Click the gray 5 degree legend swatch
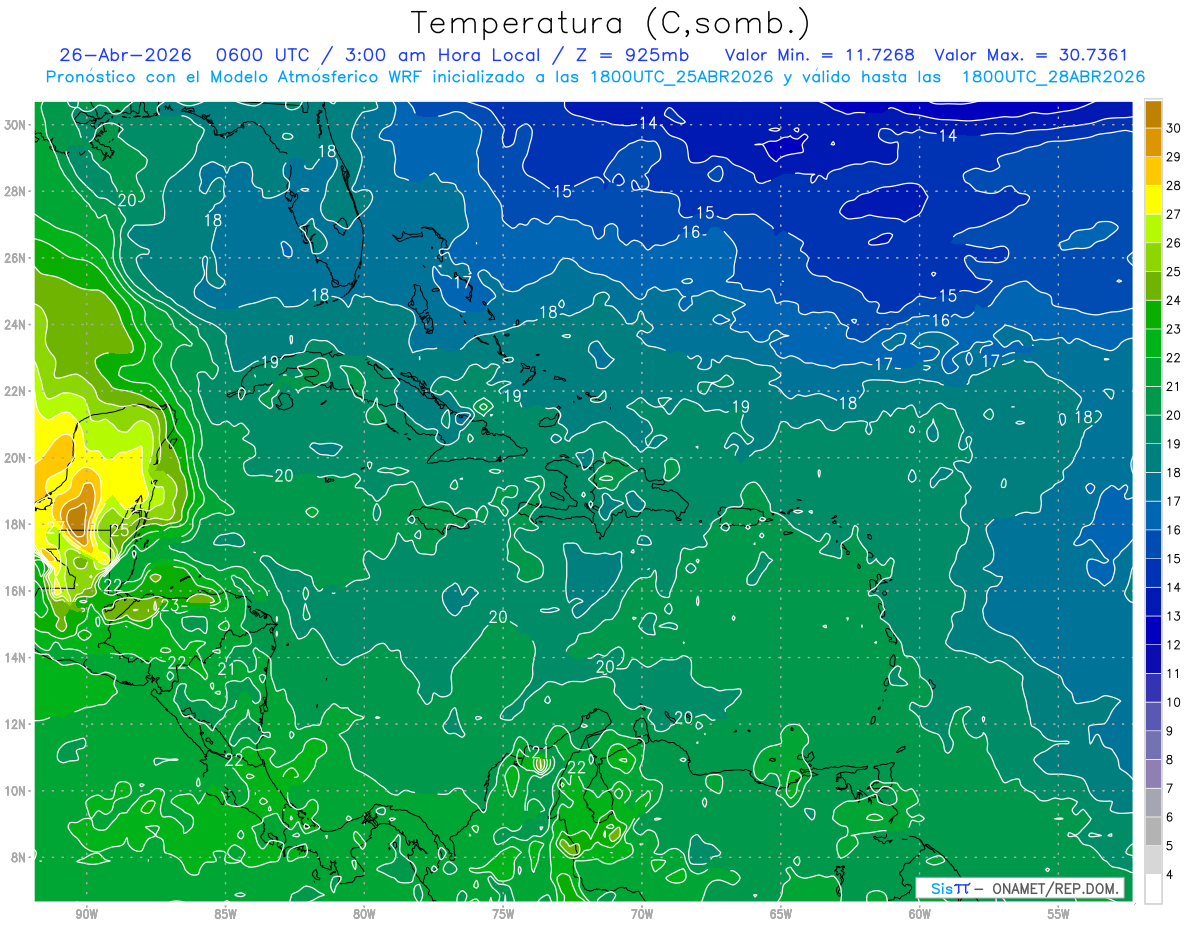Image resolution: width=1200 pixels, height=927 pixels. click(x=1153, y=831)
